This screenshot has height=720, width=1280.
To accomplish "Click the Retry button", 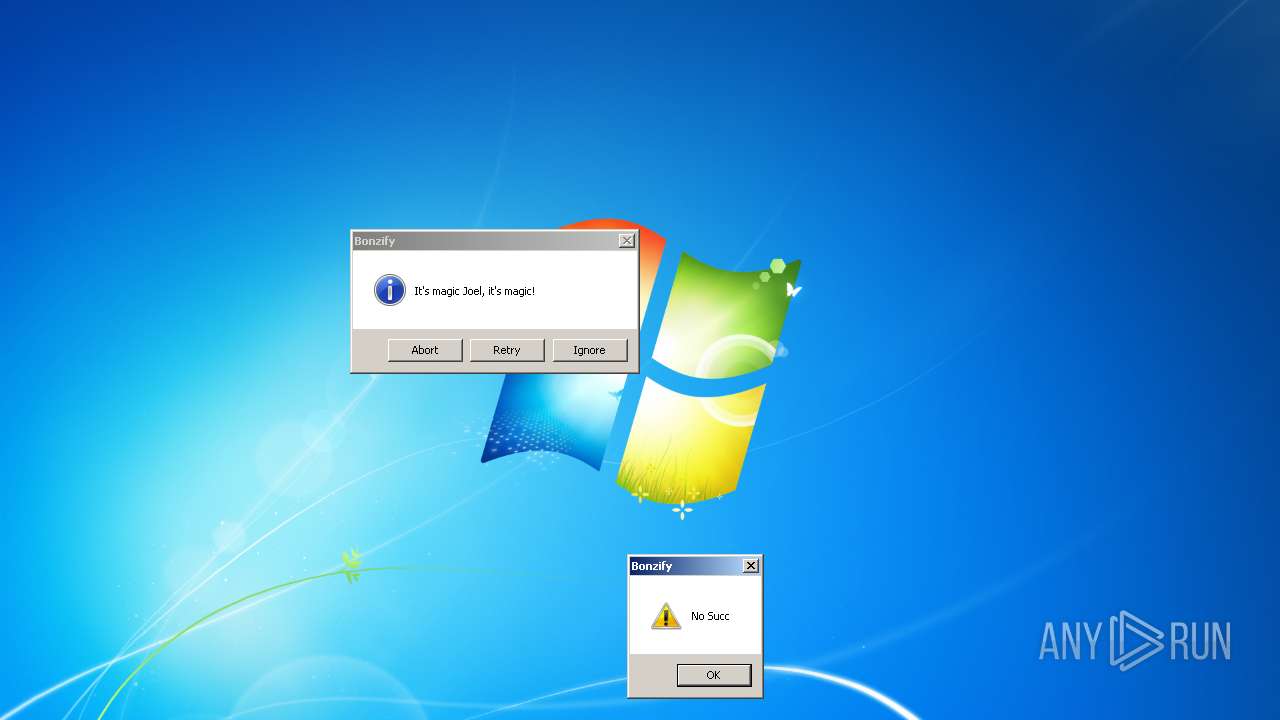I will pos(507,350).
